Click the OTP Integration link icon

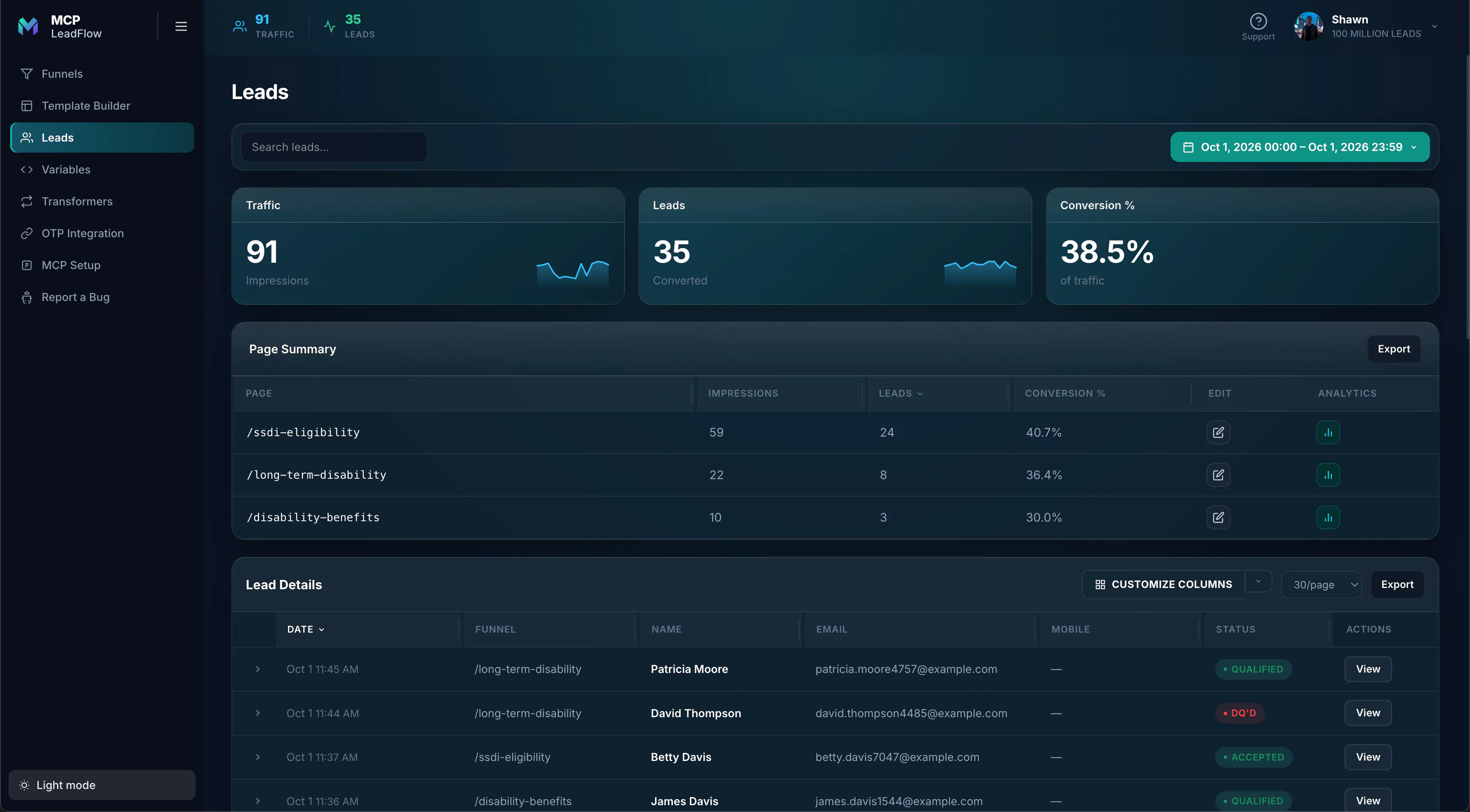[x=27, y=233]
